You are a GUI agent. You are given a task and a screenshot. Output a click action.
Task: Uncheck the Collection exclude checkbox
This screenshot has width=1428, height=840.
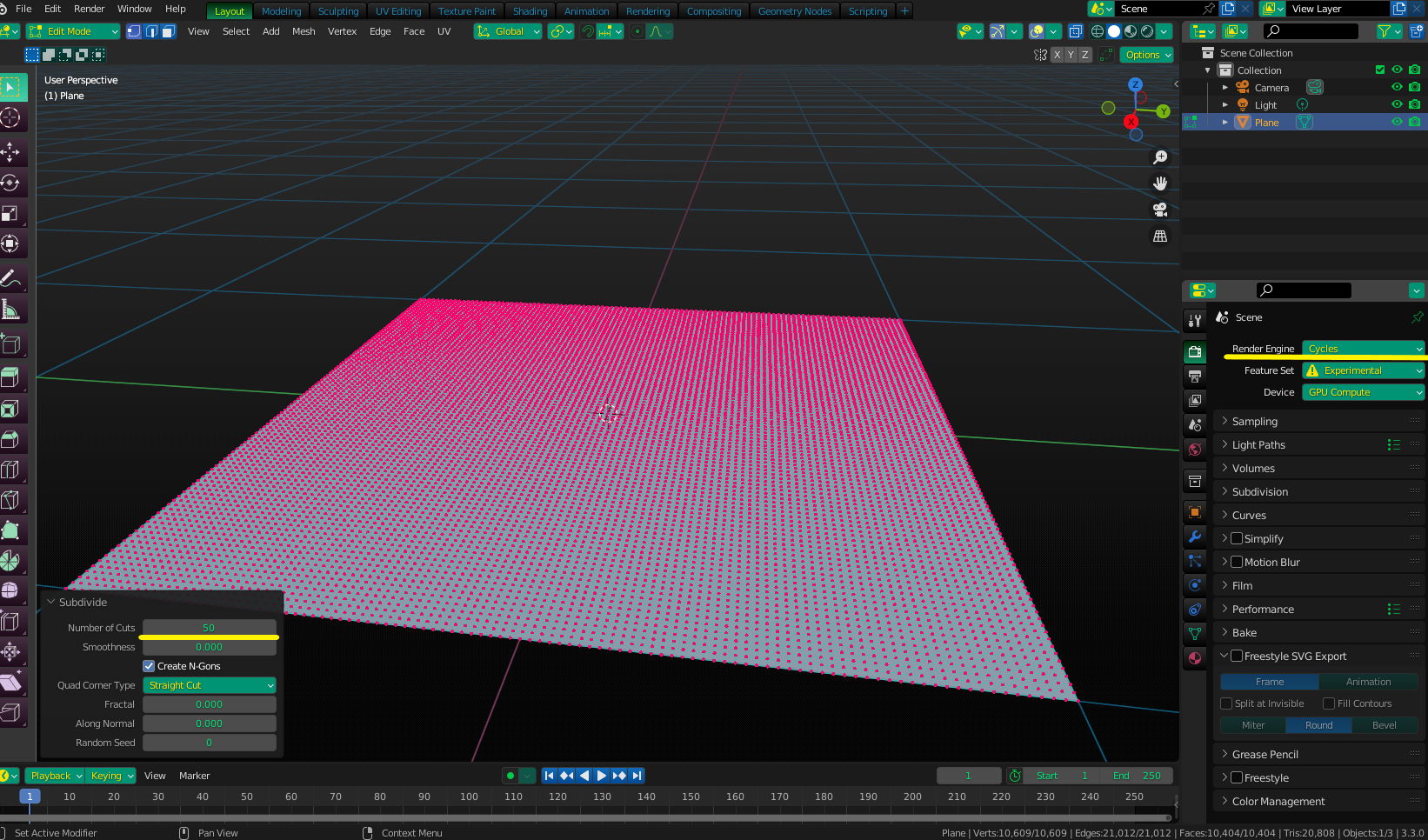1379,70
